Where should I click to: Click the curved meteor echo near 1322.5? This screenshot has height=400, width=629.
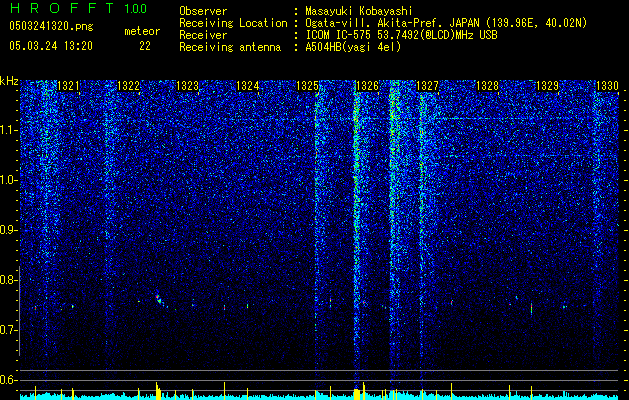(x=161, y=301)
